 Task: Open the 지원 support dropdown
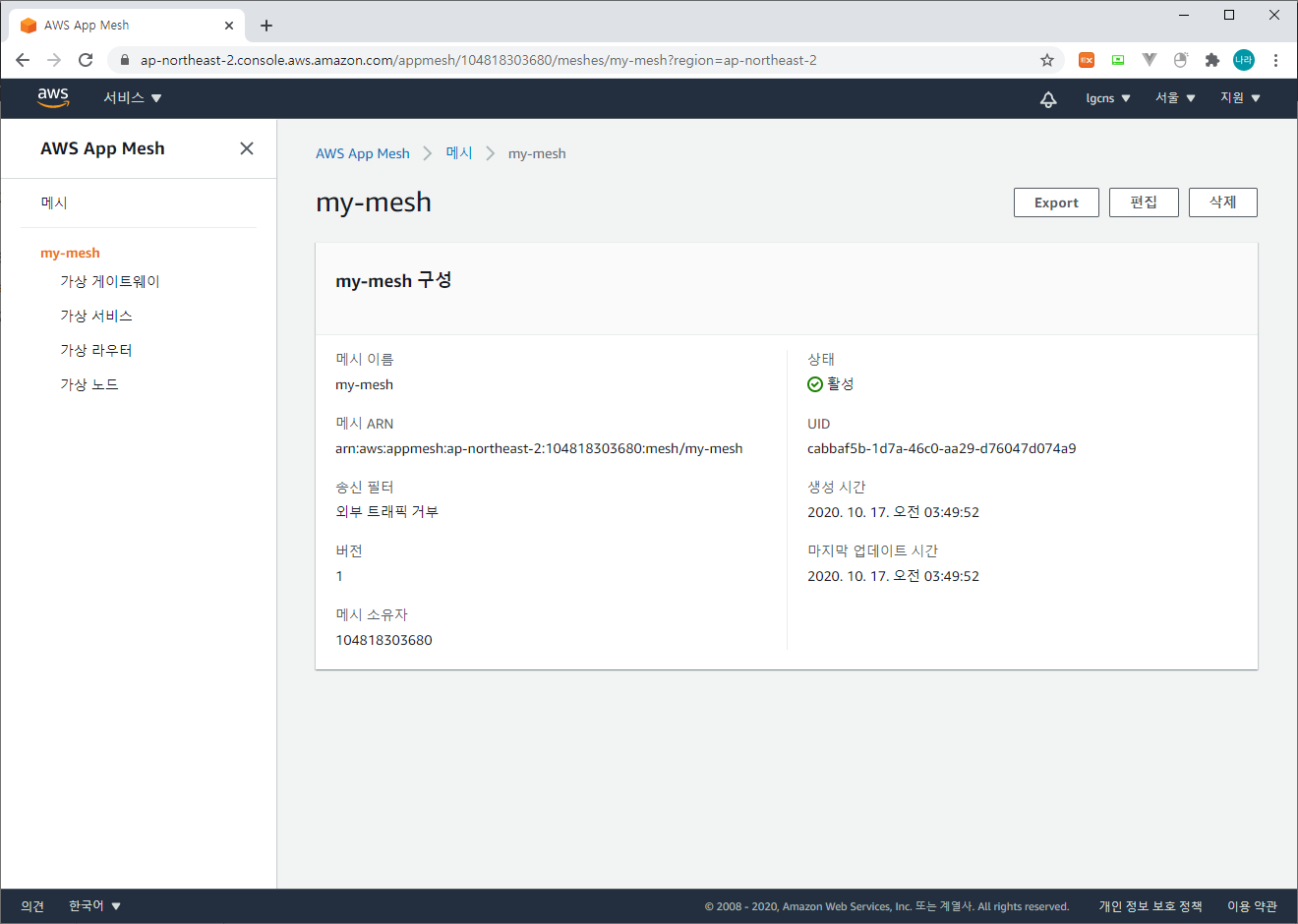pos(1240,98)
